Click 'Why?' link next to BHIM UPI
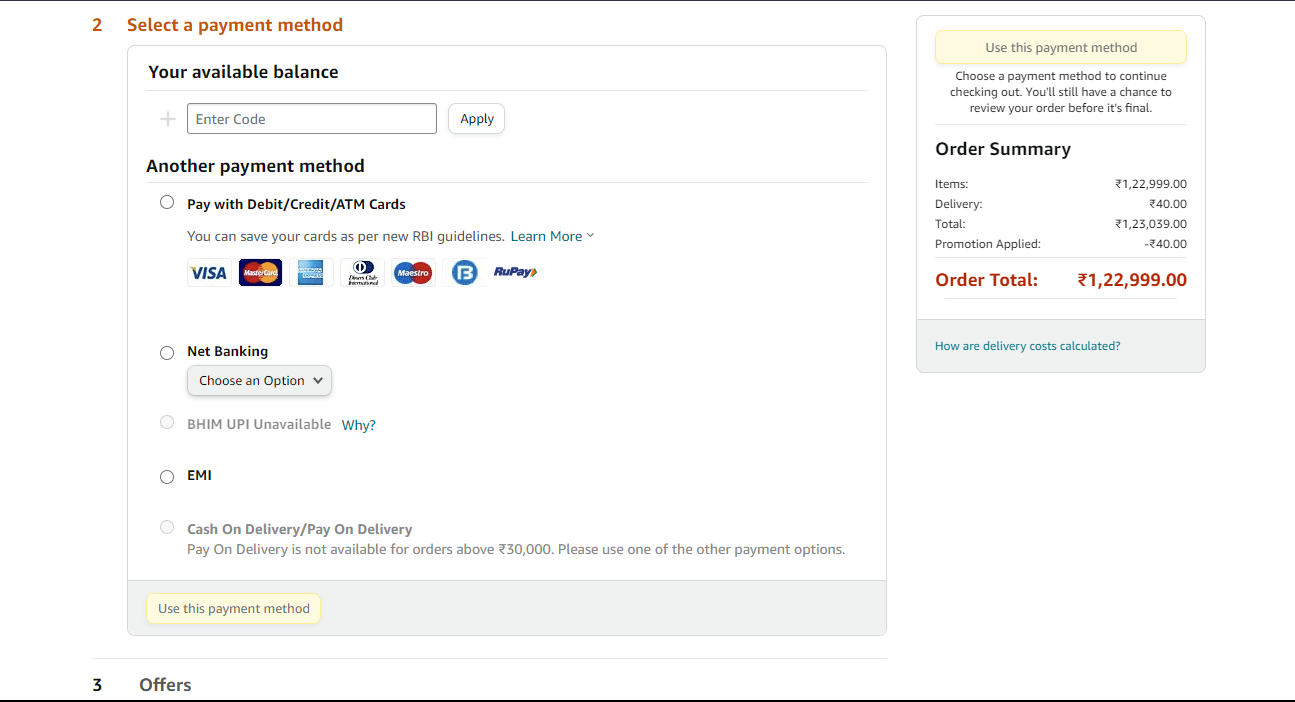This screenshot has width=1295, height=702. (x=359, y=425)
